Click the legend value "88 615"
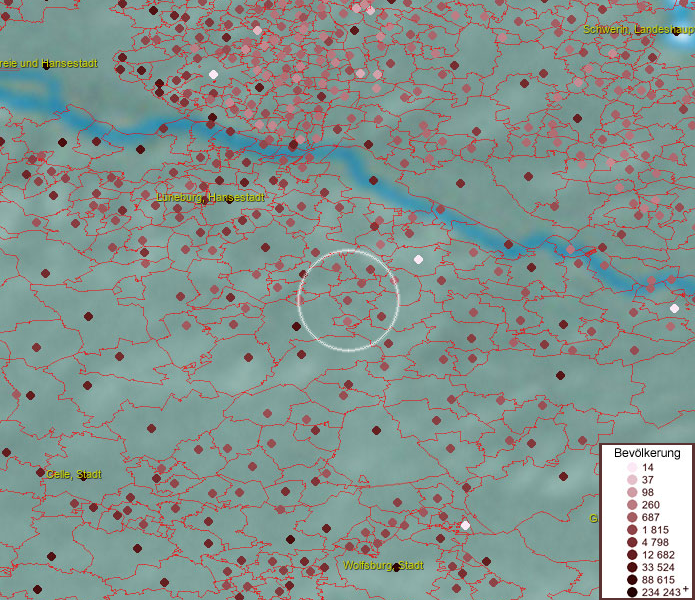The image size is (695, 600). [x=658, y=580]
